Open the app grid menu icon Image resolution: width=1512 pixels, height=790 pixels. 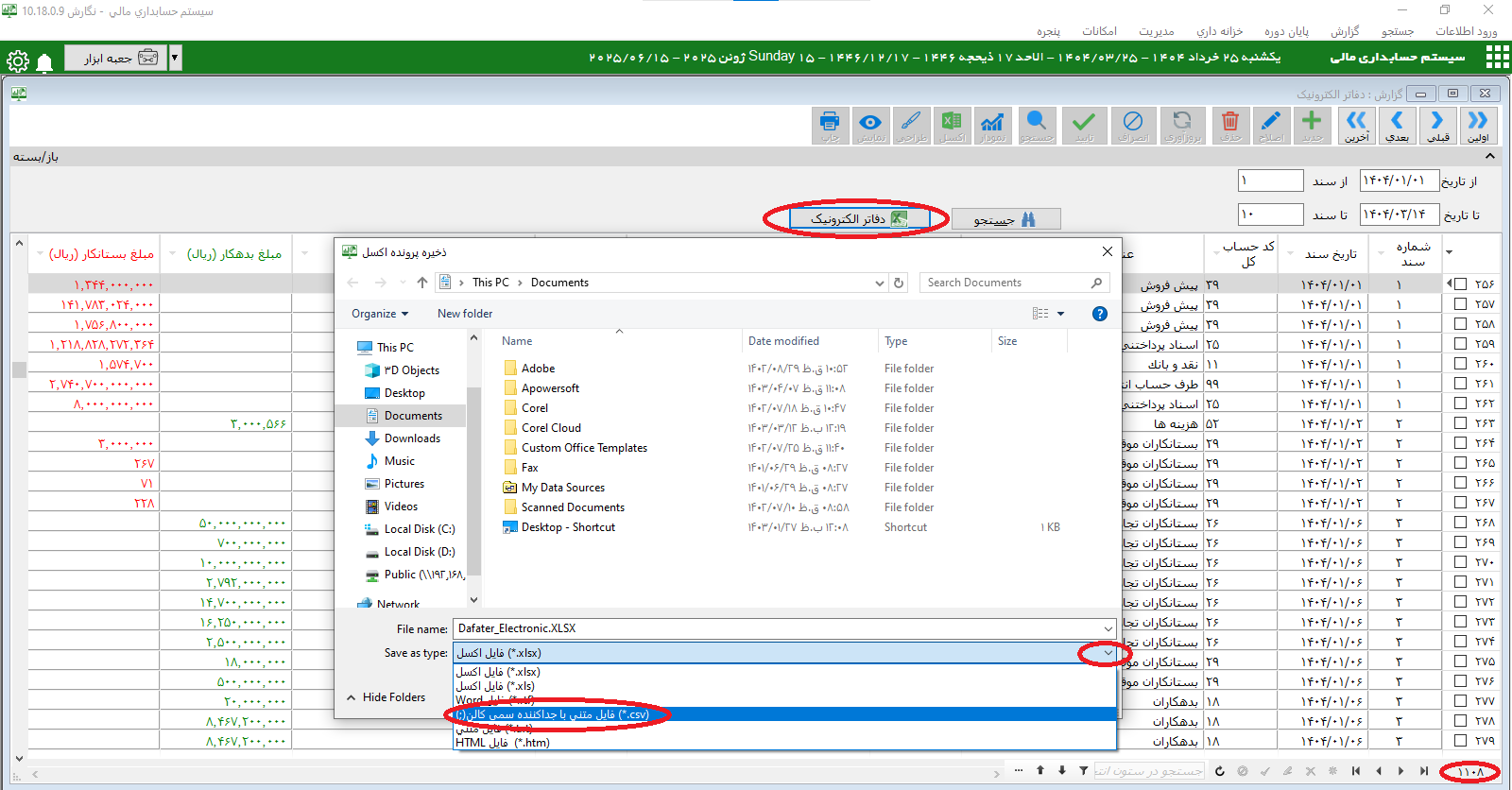1497,58
